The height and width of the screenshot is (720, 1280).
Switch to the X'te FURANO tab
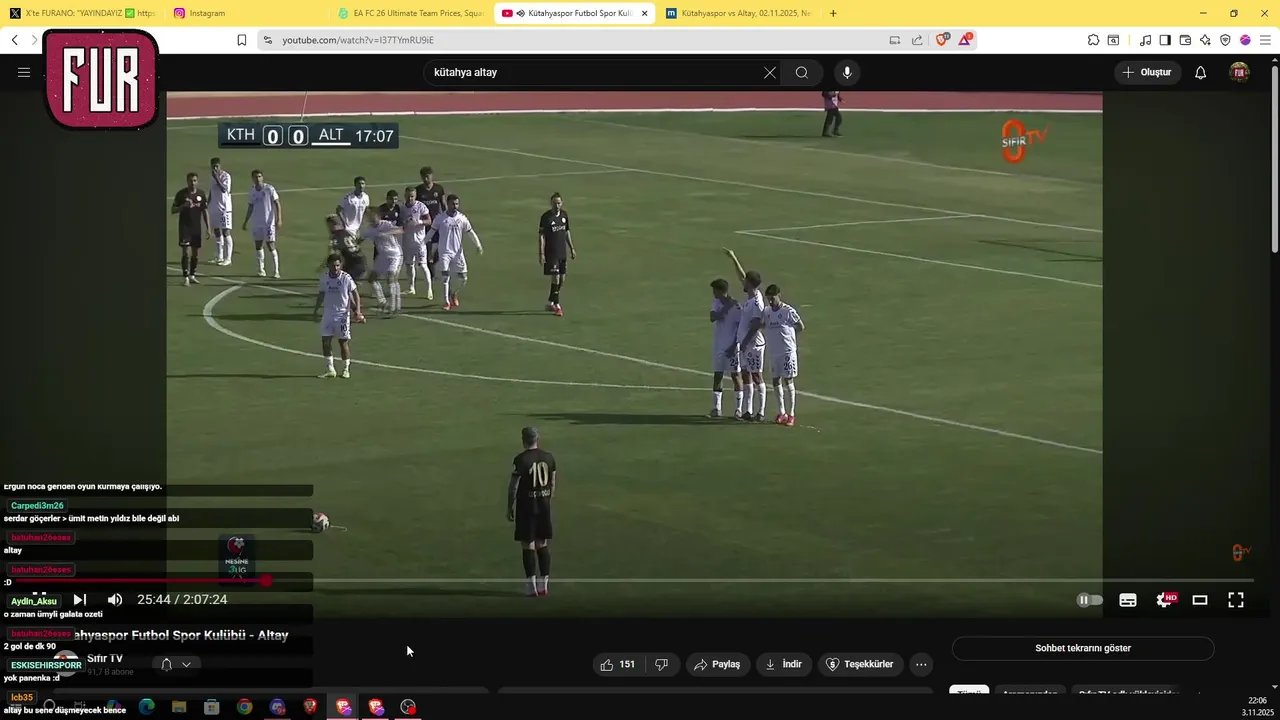click(82, 13)
